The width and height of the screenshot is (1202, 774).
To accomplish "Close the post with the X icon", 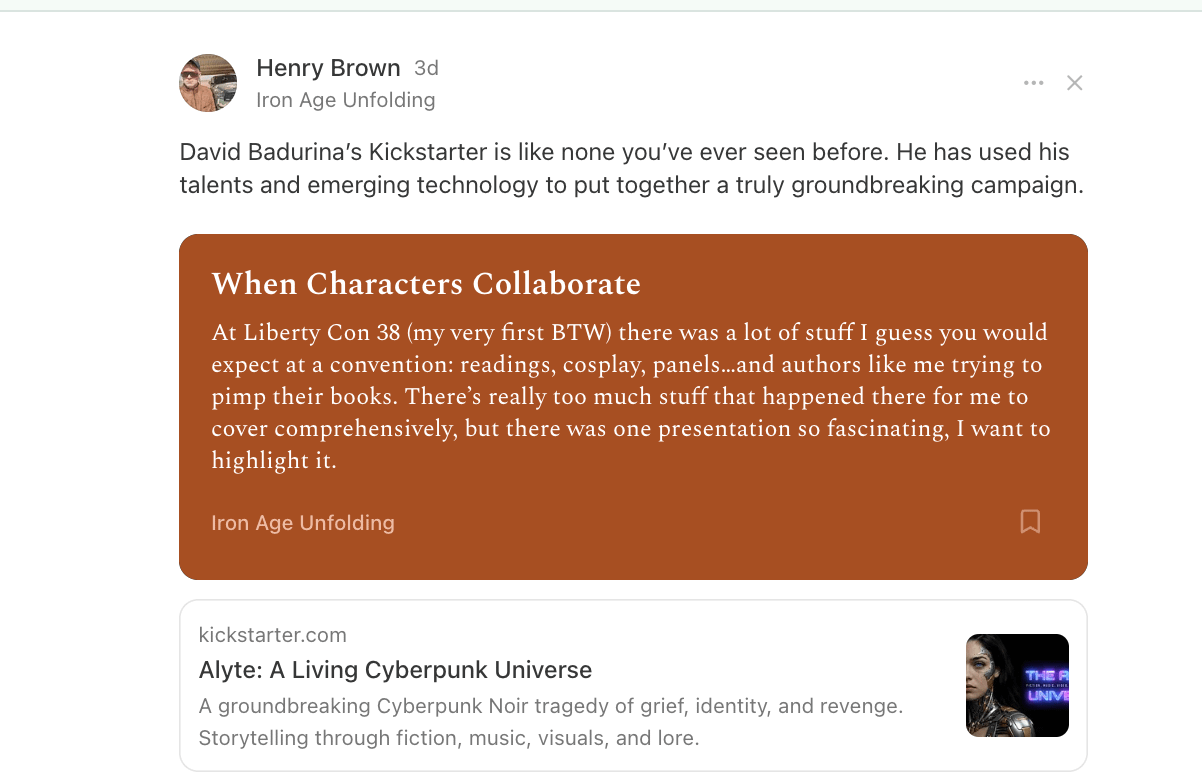I will (1075, 83).
